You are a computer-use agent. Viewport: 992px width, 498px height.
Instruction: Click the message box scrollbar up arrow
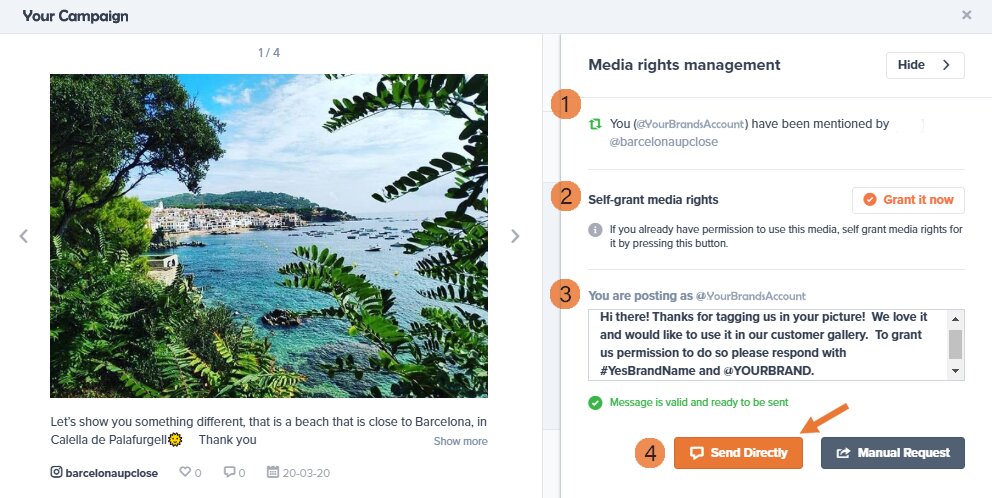(x=956, y=316)
